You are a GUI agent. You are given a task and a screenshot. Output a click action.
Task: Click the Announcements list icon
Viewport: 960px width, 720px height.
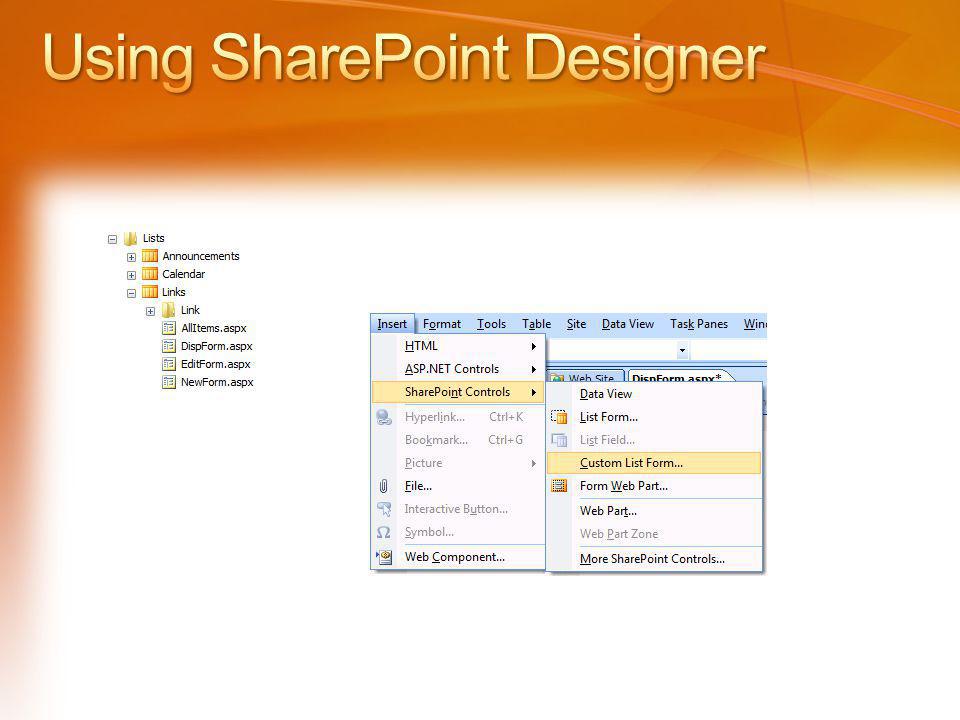[150, 256]
